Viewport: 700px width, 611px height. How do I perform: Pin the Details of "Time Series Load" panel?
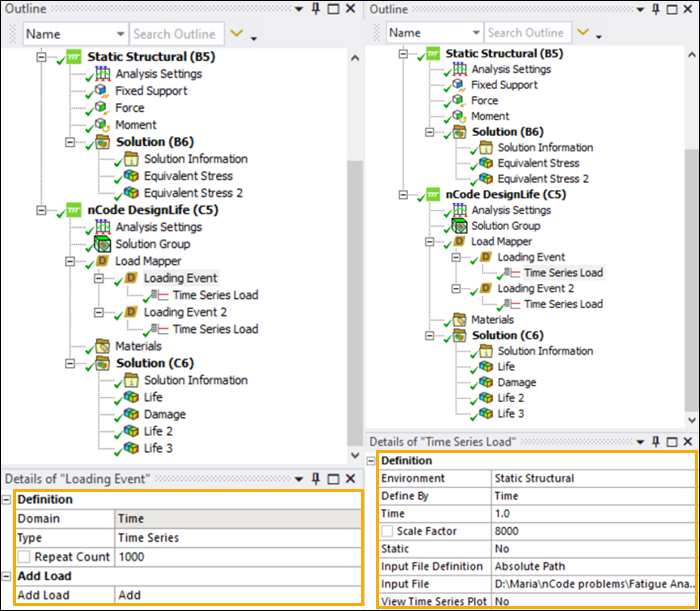point(657,441)
